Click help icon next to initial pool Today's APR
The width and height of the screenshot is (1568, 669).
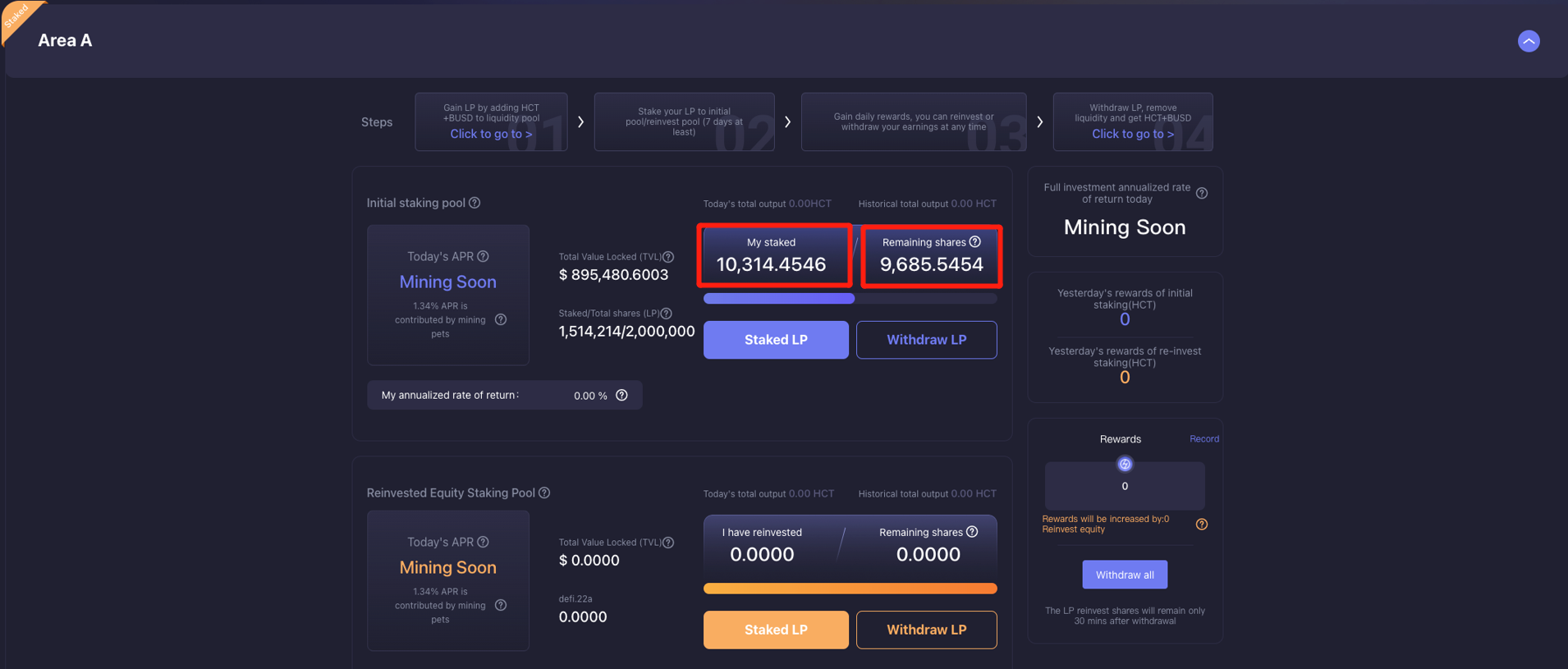pos(484,256)
